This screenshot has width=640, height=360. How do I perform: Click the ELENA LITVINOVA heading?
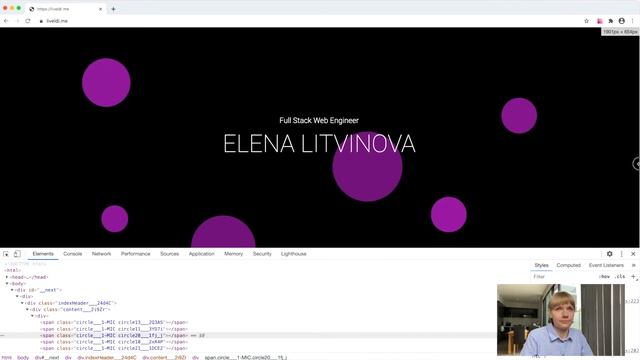(x=319, y=144)
